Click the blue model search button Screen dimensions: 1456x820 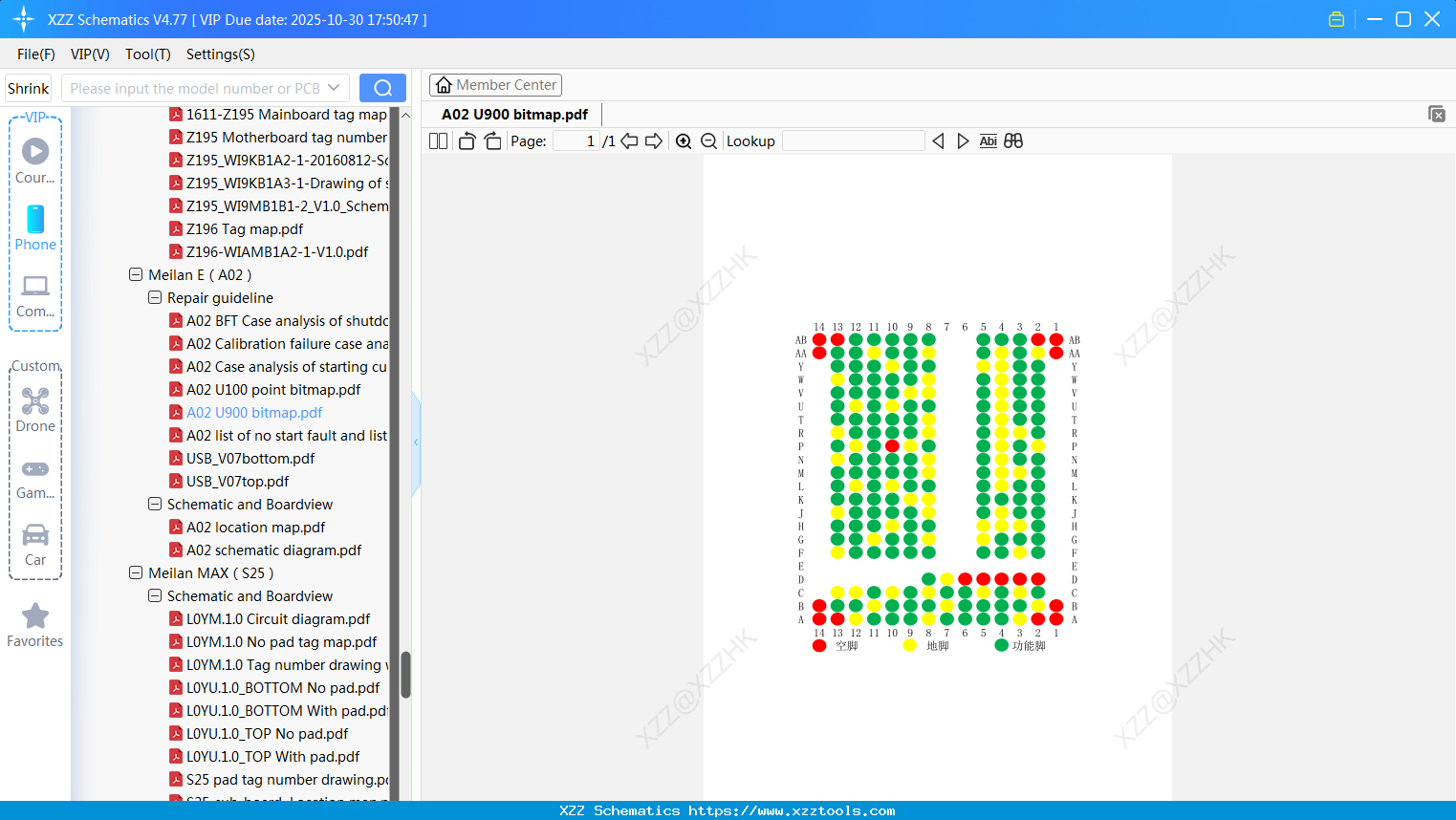[382, 88]
